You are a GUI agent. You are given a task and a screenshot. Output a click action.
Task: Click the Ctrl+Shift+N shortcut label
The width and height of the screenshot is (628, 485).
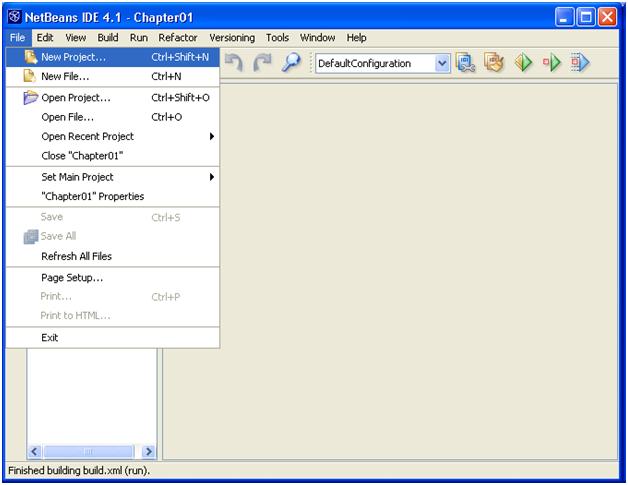pyautogui.click(x=180, y=57)
